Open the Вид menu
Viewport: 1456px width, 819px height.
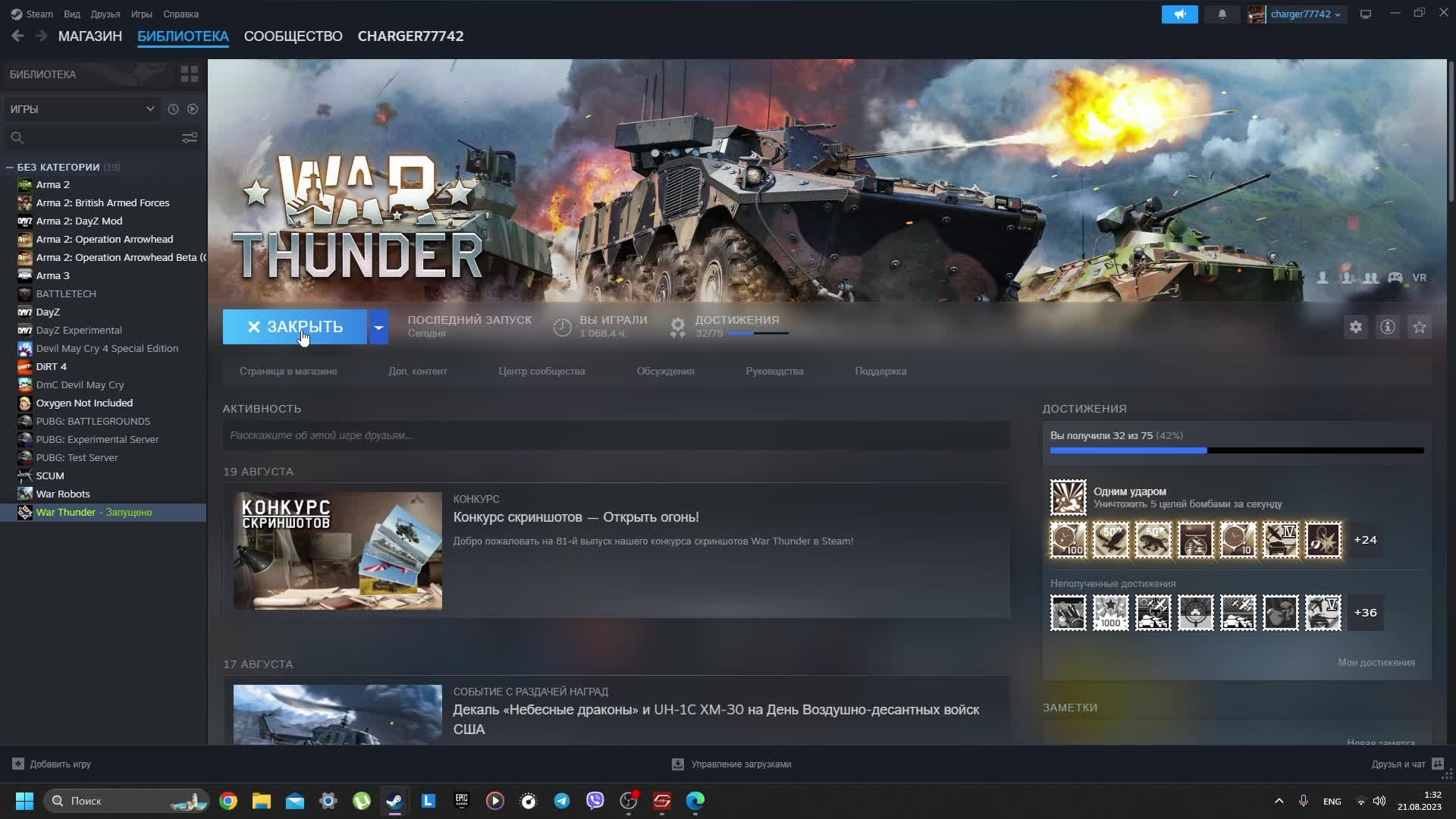point(72,14)
